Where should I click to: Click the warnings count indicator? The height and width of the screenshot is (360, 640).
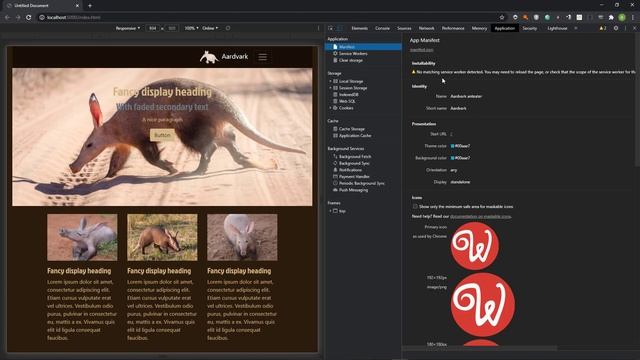coord(603,28)
